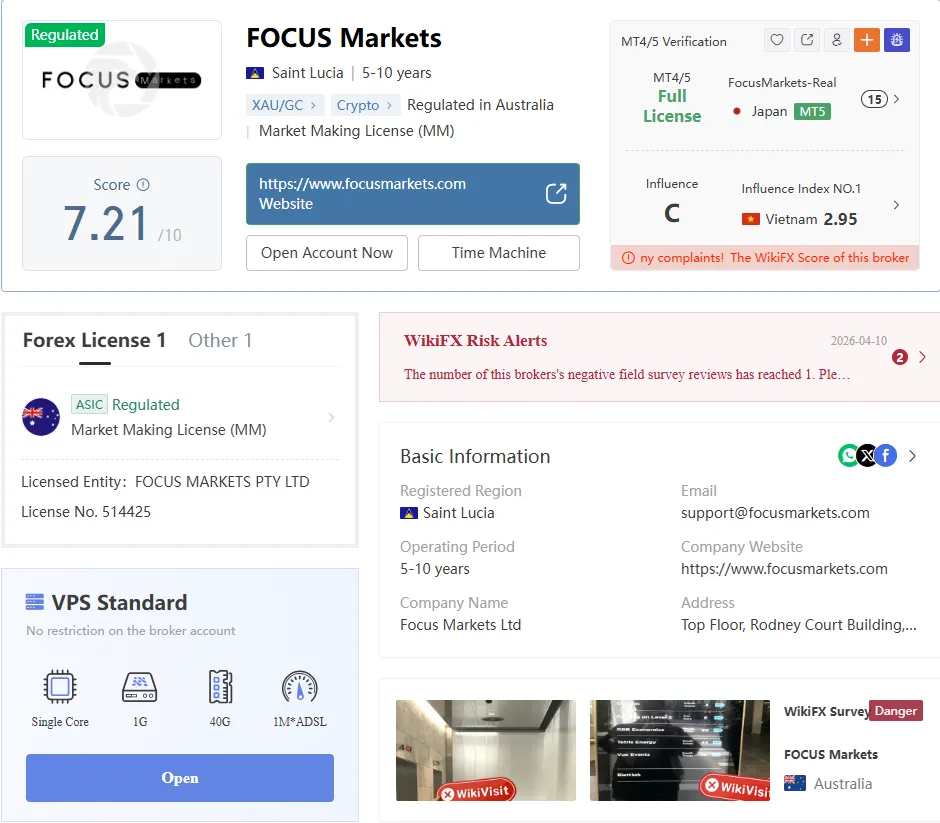Expand Basic Information chevron
The width and height of the screenshot is (940, 823).
(912, 456)
